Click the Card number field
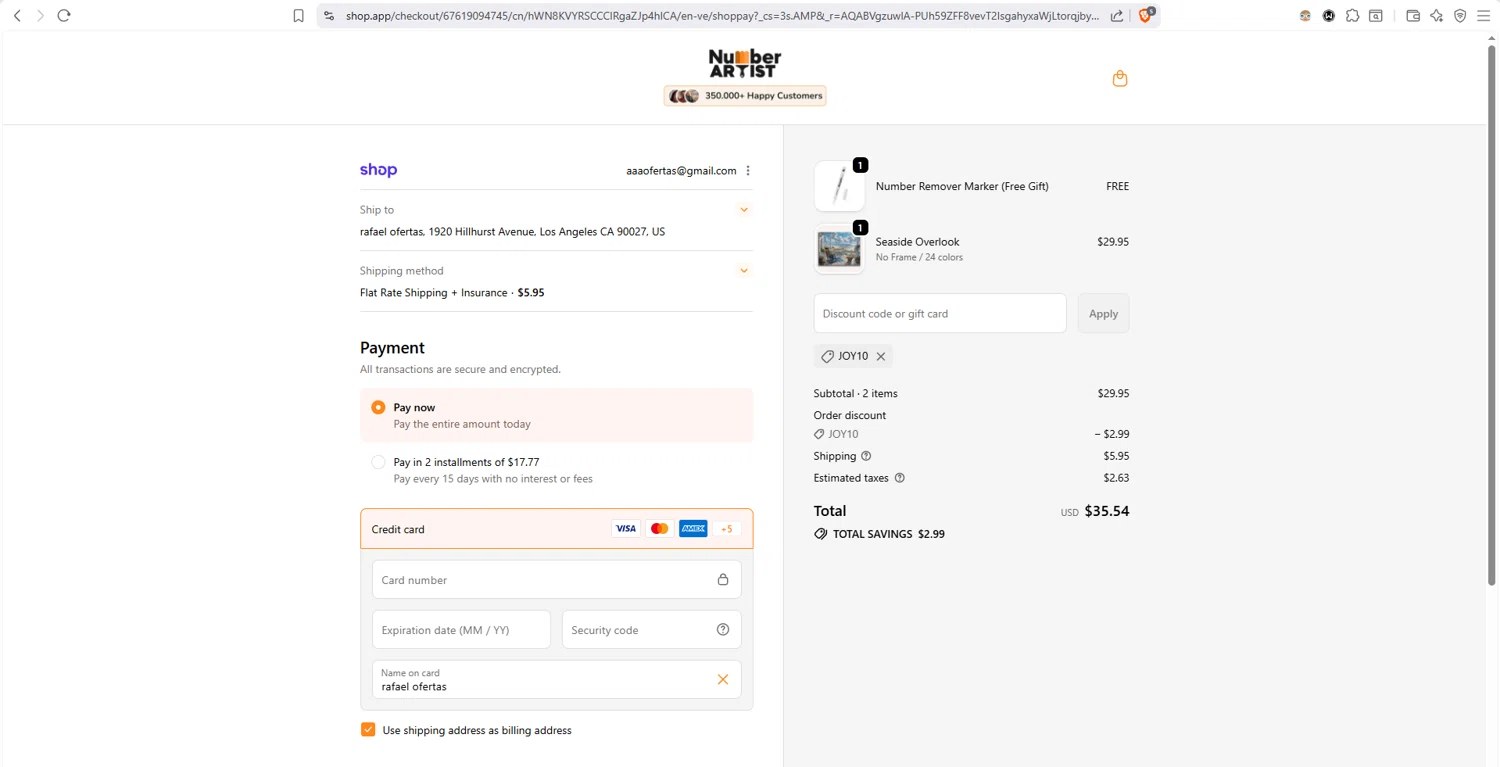Image resolution: width=1500 pixels, height=767 pixels. (557, 580)
